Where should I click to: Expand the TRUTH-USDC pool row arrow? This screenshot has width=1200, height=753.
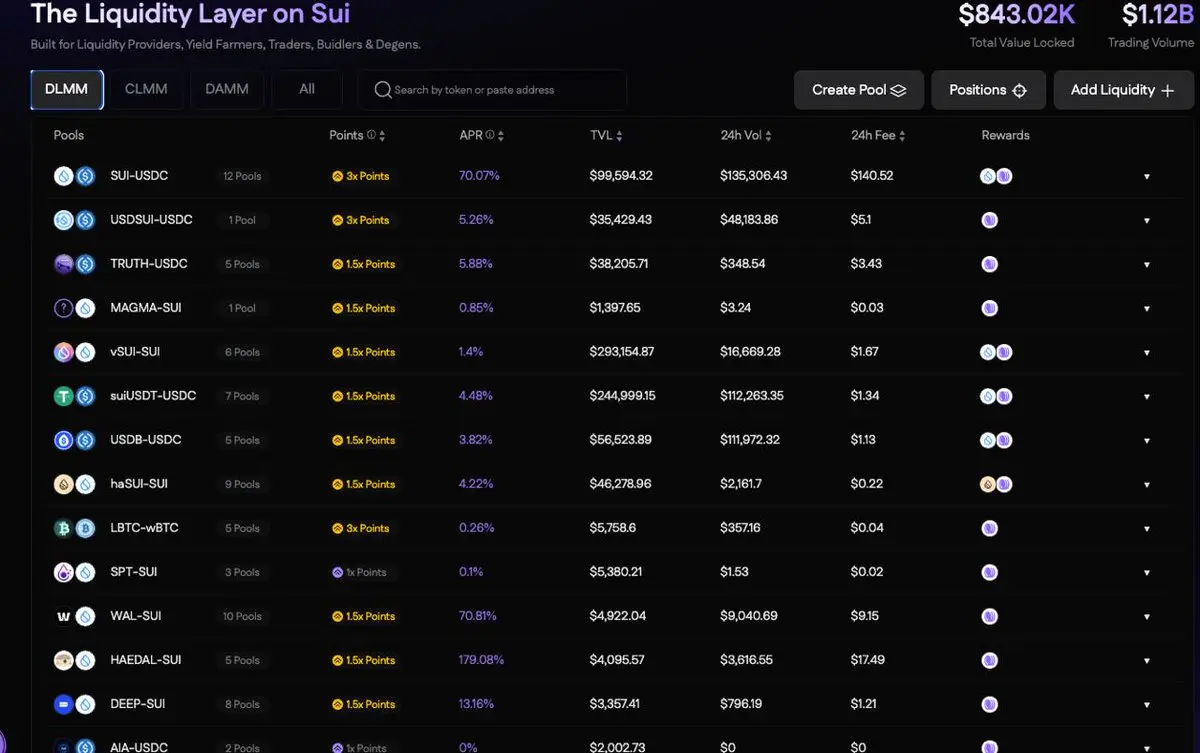tap(1147, 265)
